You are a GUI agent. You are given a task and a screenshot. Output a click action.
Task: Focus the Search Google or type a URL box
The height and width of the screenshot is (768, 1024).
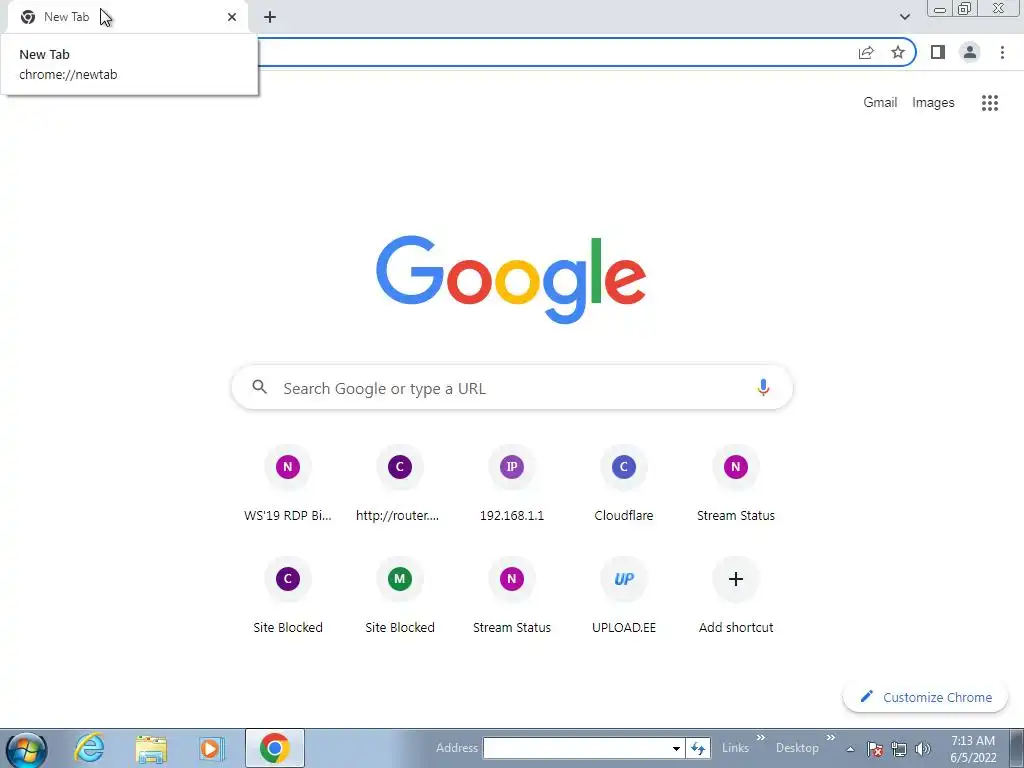[x=512, y=387]
